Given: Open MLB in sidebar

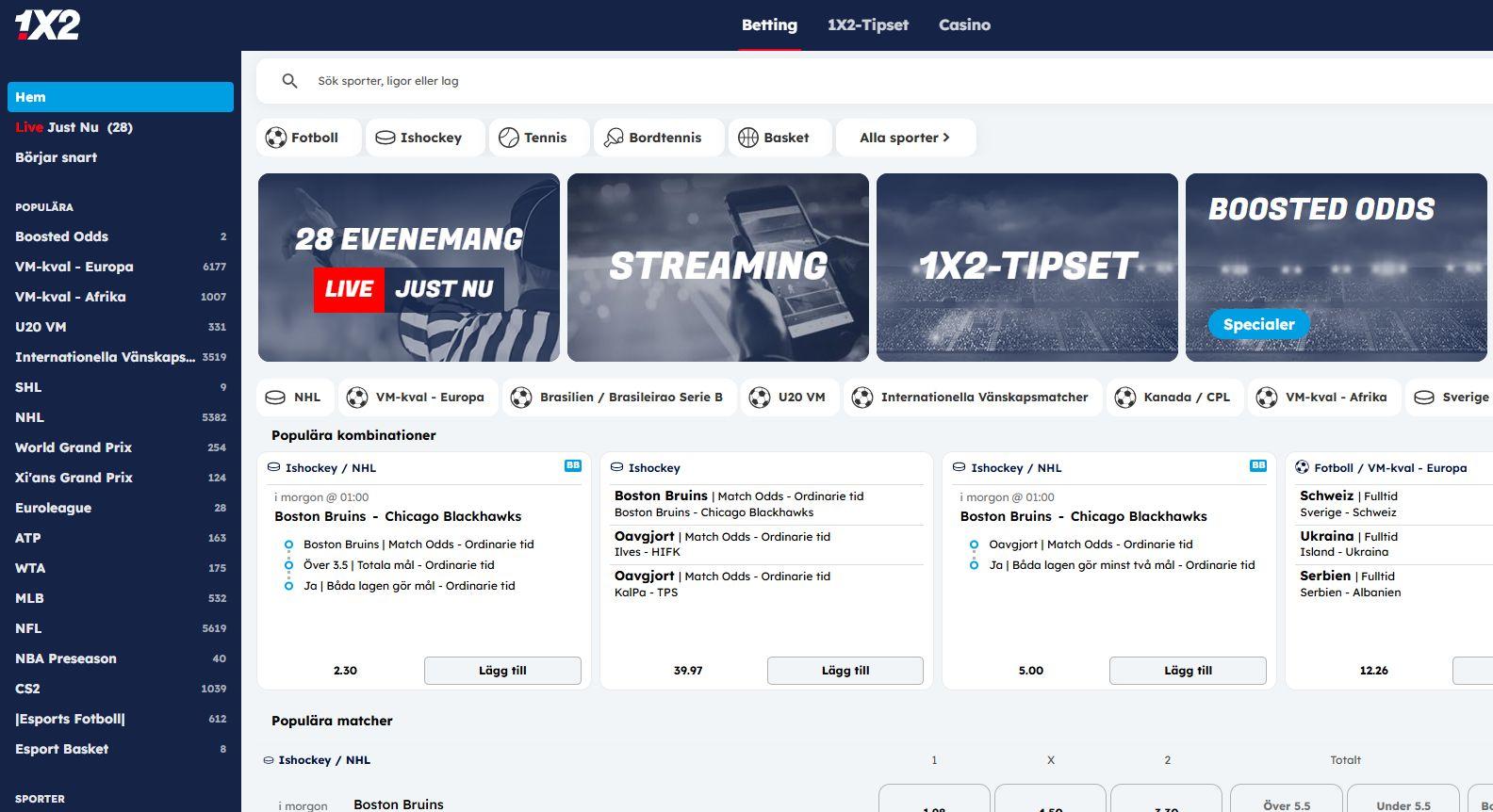Looking at the screenshot, I should point(121,598).
